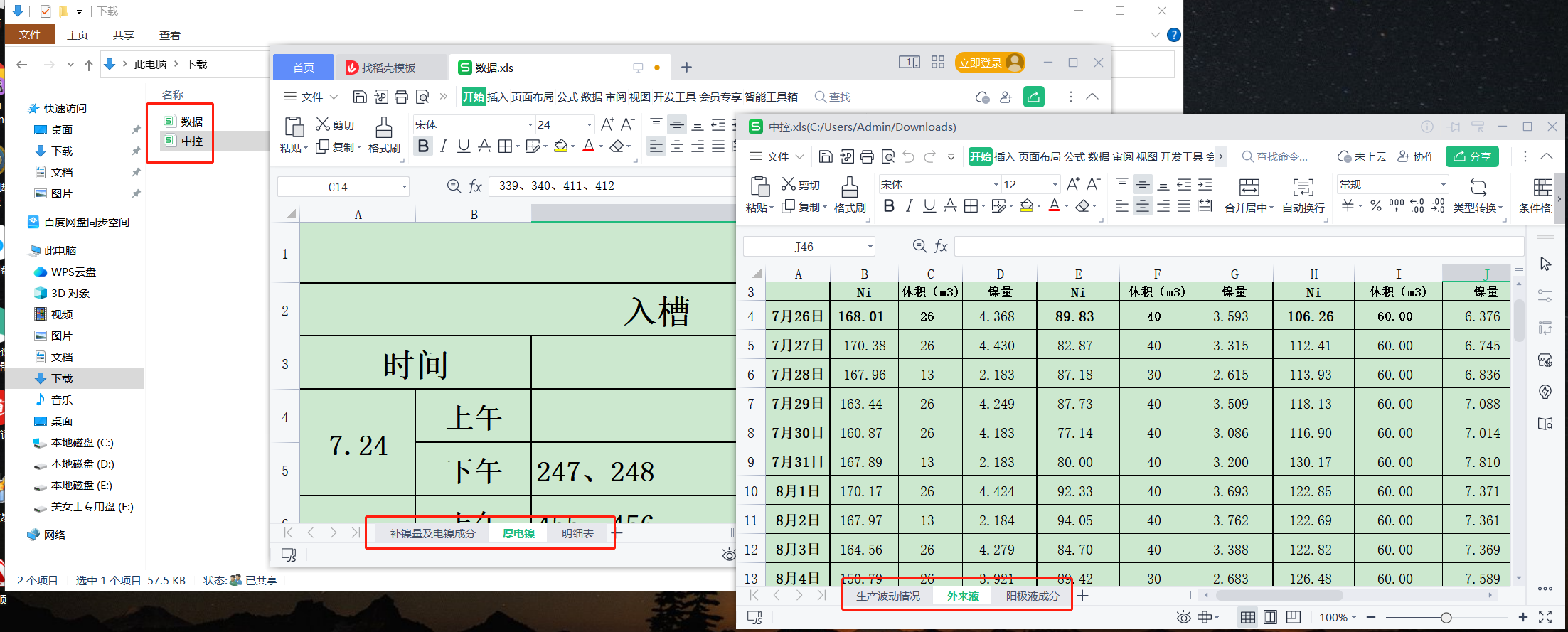
Task: Open the 常规 number format dropdown in 中控
Action: 1443,185
